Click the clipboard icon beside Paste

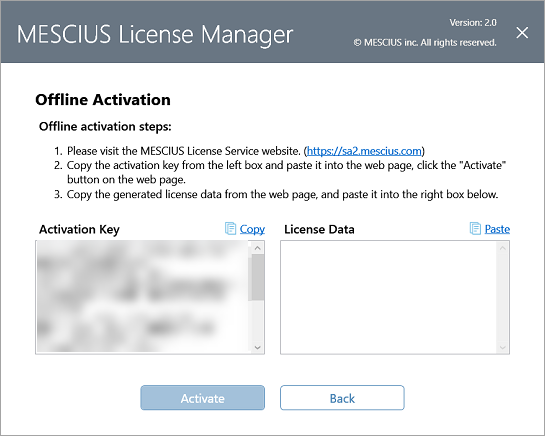pos(475,229)
